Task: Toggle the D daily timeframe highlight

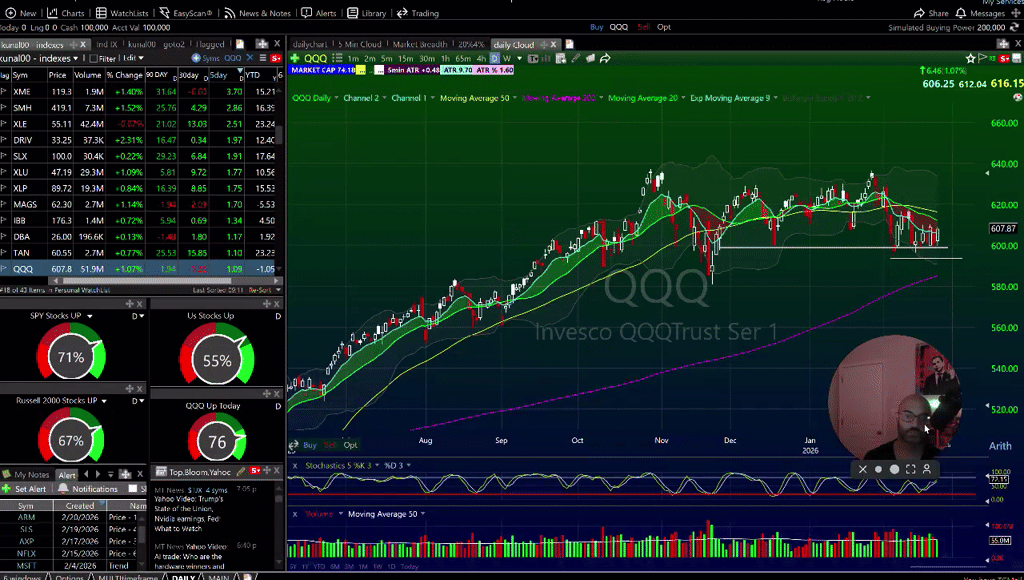Action: pos(493,58)
